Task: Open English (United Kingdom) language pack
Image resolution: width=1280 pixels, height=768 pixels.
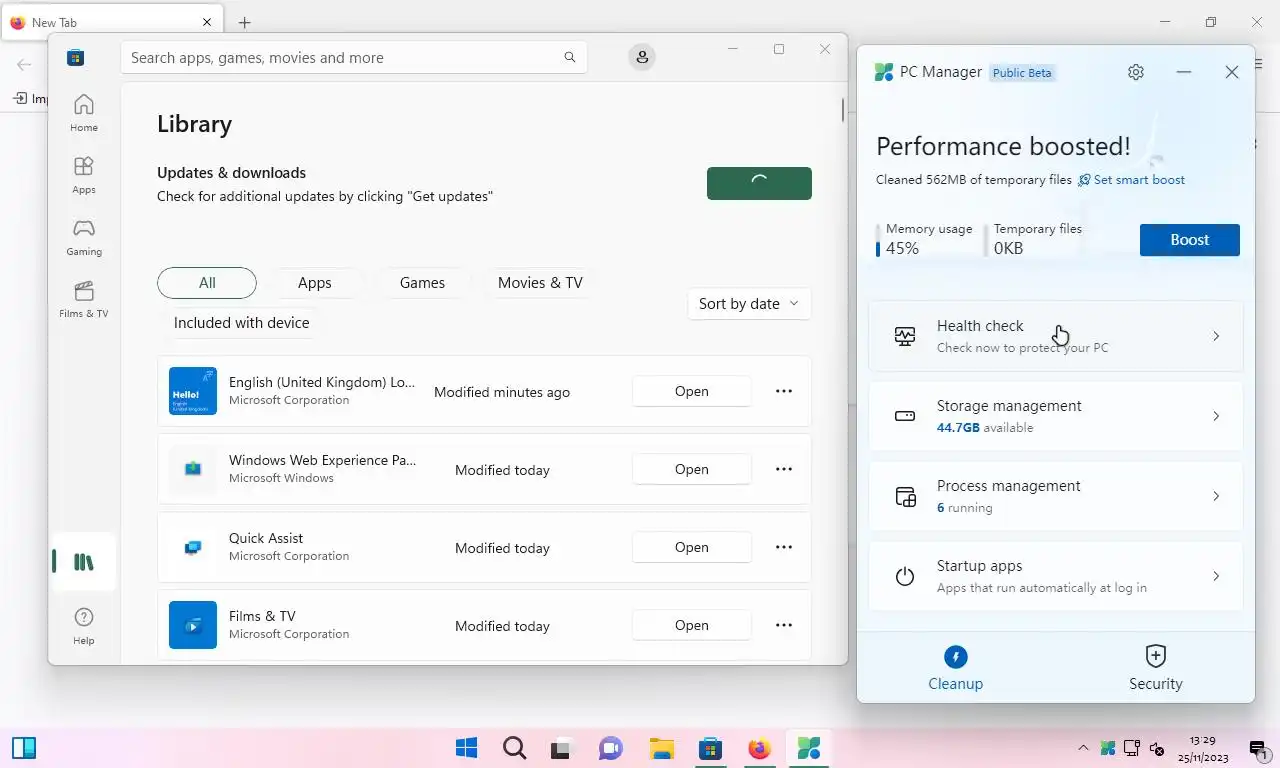Action: (692, 391)
